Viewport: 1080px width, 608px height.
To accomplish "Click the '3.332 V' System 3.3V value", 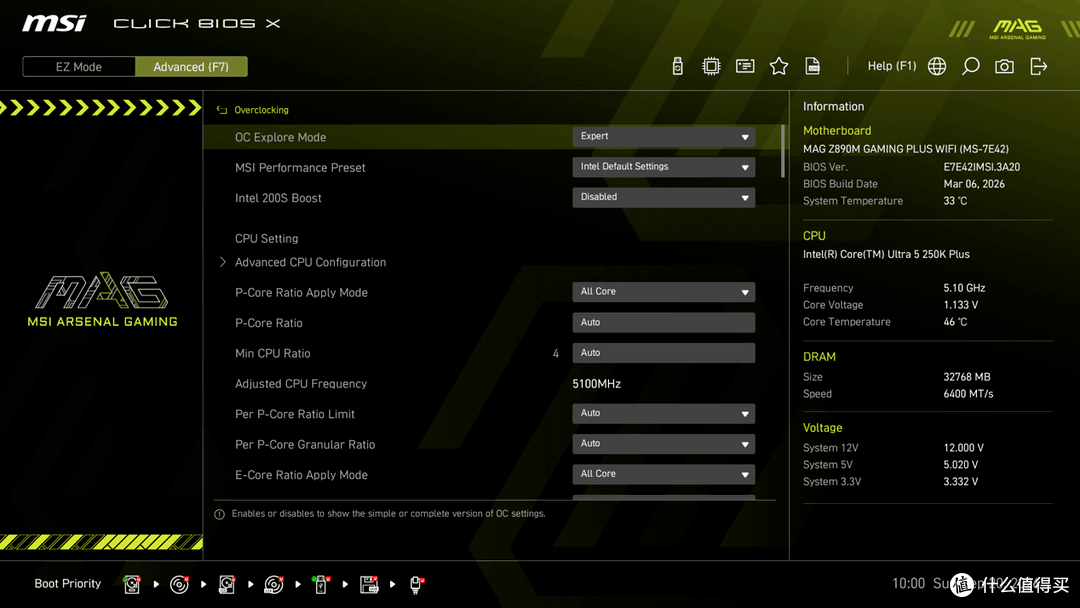I will (x=961, y=482).
